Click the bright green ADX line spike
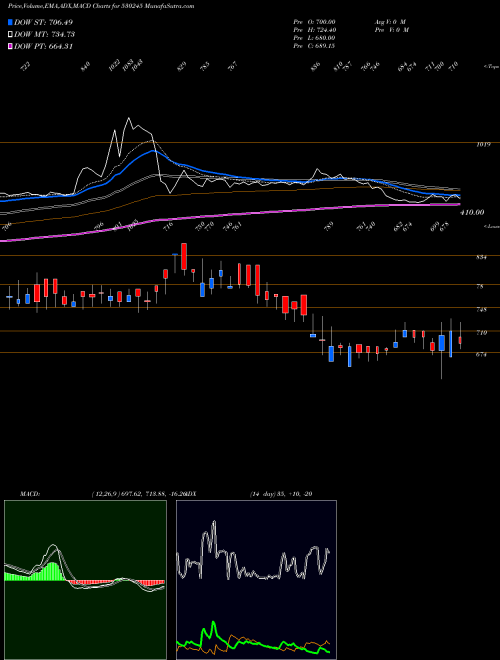 [x=213, y=623]
